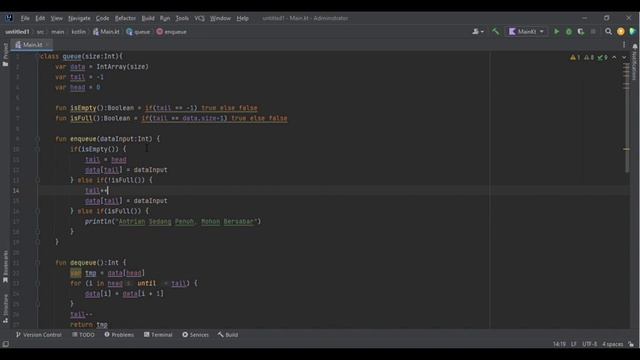
Task: Open the user account icon in the toolbar
Action: [478, 31]
